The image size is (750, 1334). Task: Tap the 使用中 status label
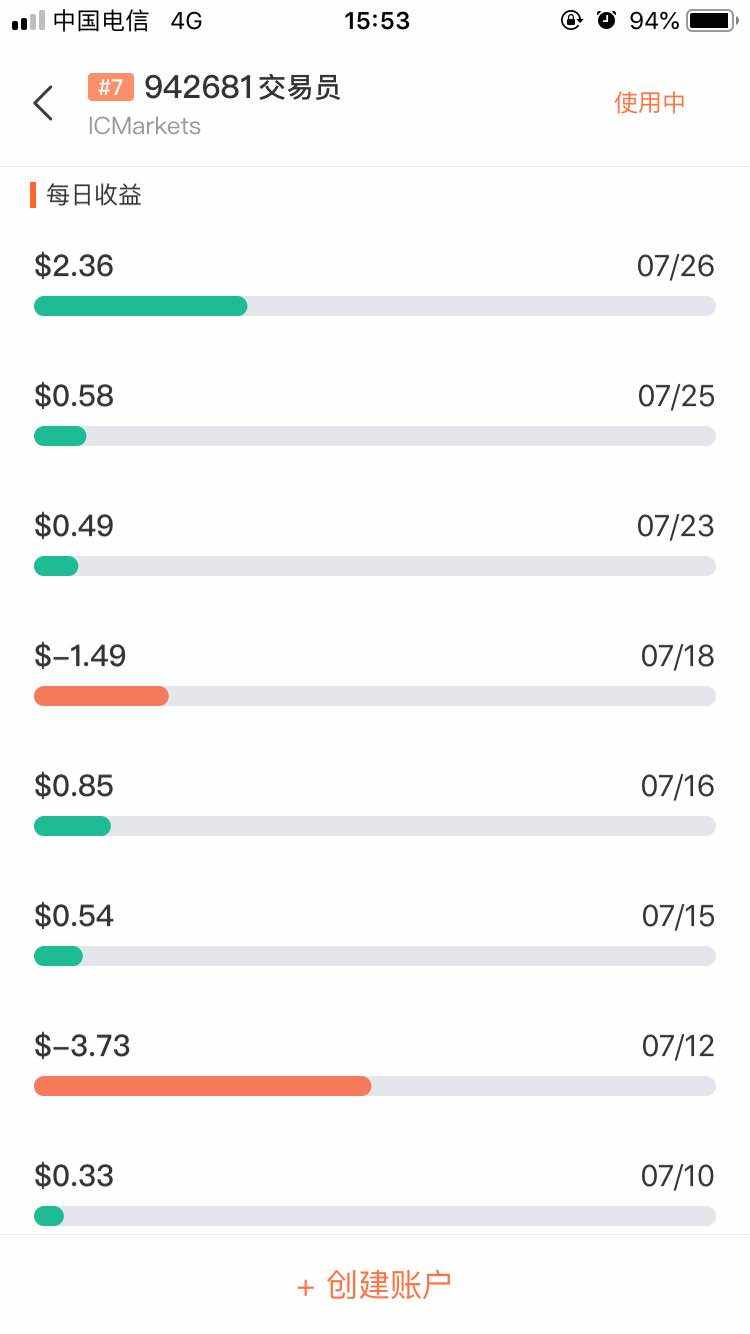tap(650, 102)
